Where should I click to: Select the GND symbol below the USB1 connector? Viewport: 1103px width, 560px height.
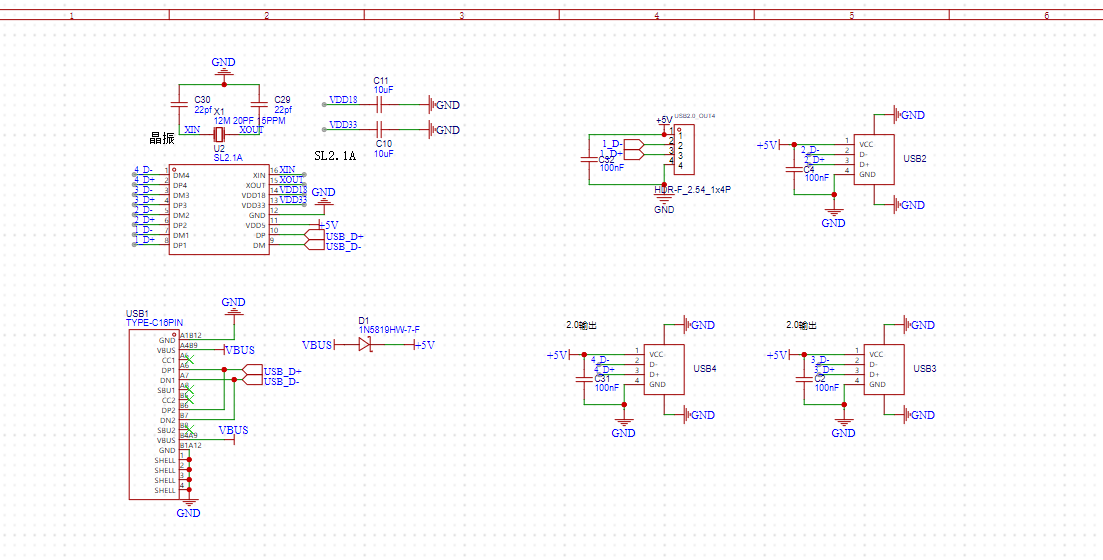(188, 503)
